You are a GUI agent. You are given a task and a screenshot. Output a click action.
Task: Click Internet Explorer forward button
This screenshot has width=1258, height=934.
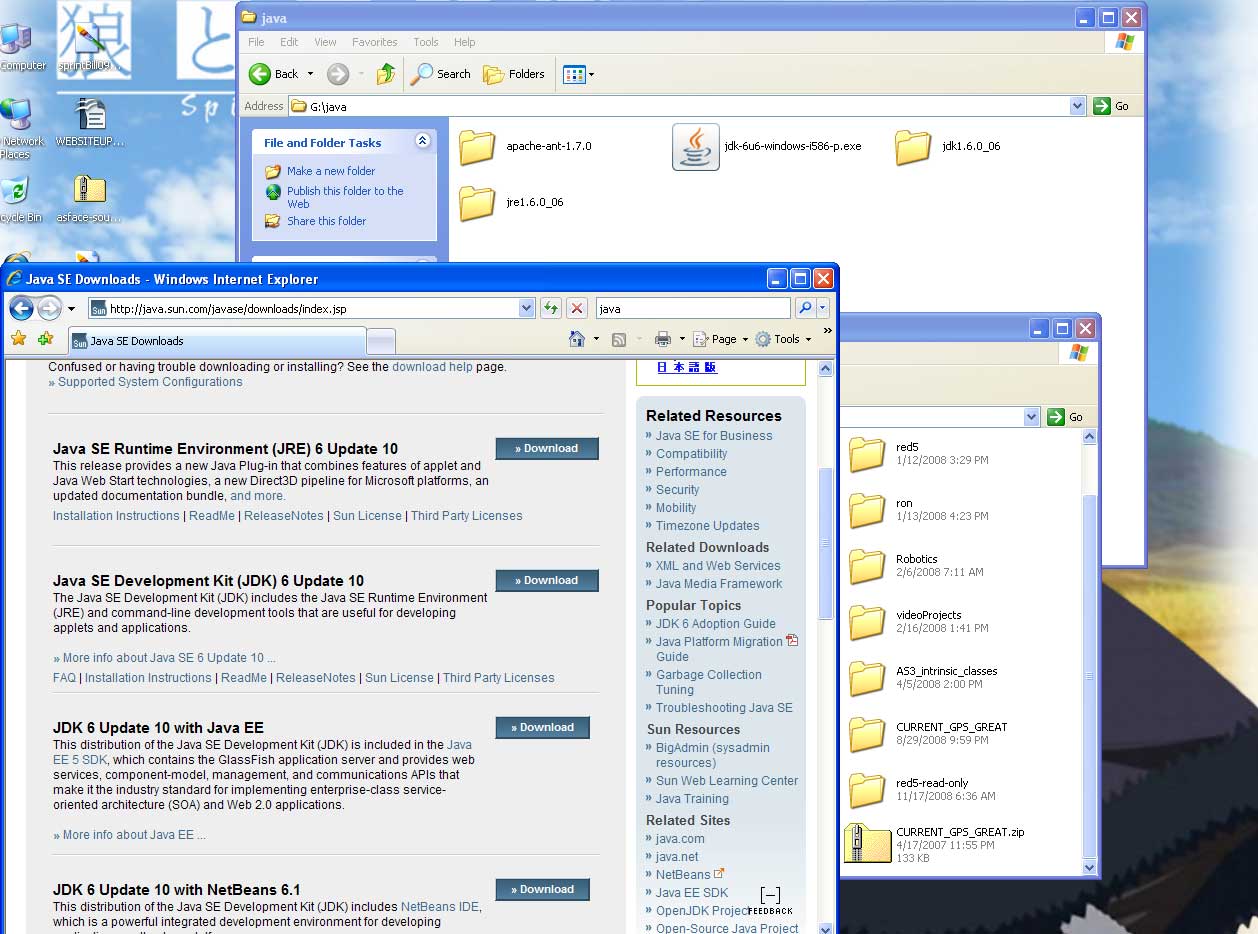pos(49,308)
